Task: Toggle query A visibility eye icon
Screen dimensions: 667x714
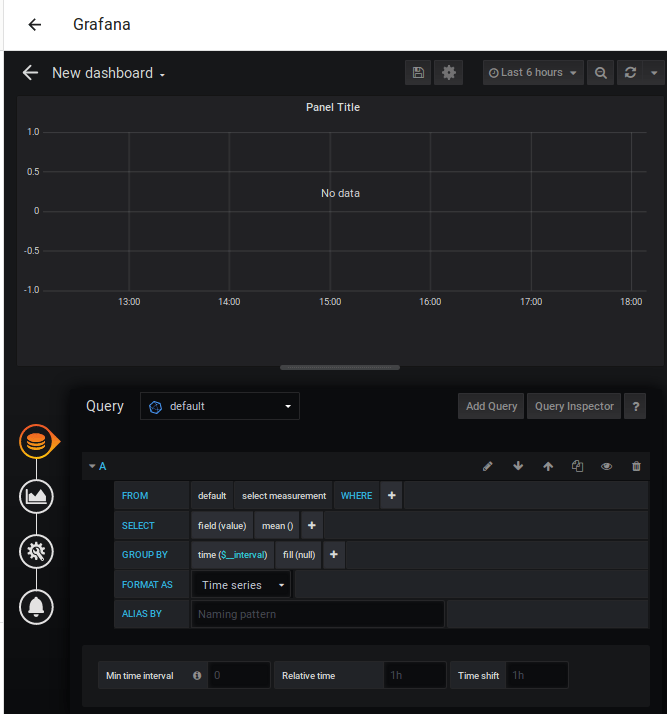Action: tap(606, 466)
